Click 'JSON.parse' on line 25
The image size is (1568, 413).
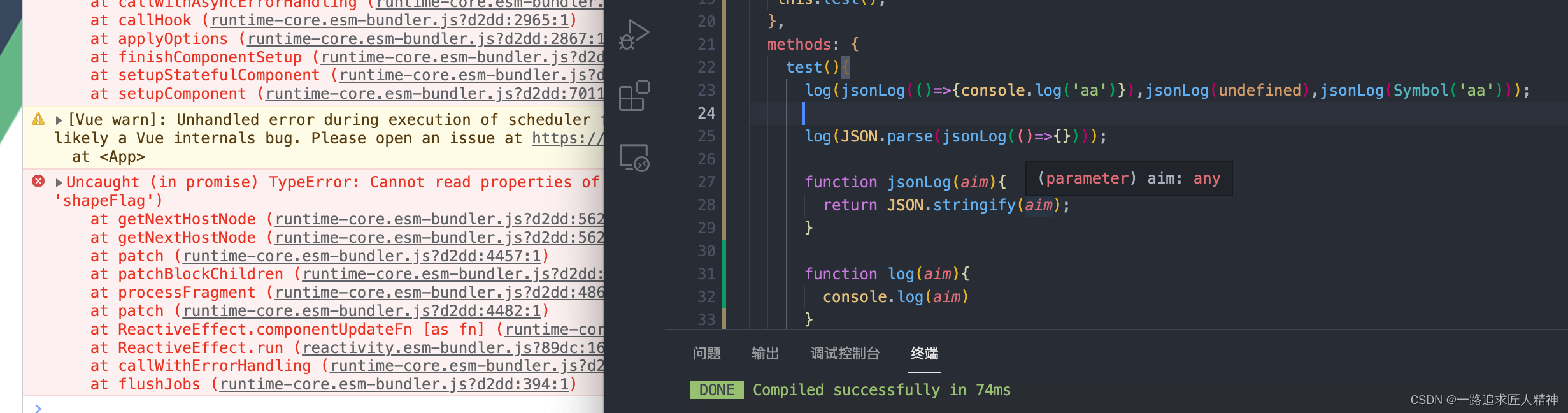point(887,136)
